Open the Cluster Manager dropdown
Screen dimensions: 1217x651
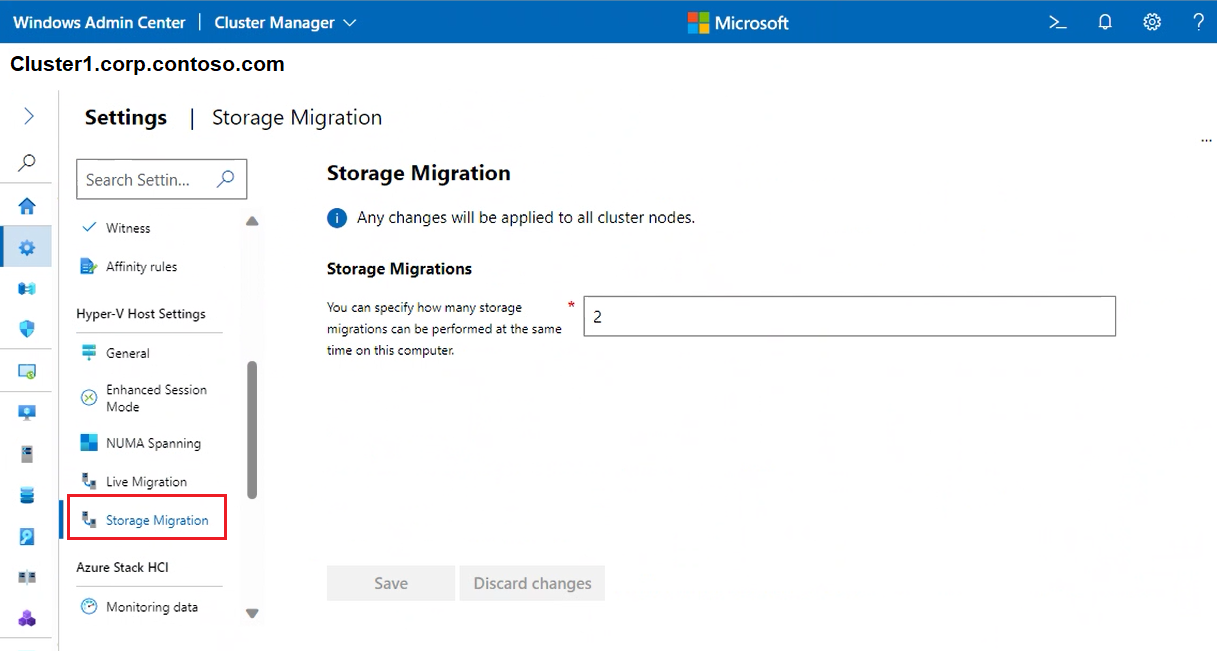(x=285, y=22)
